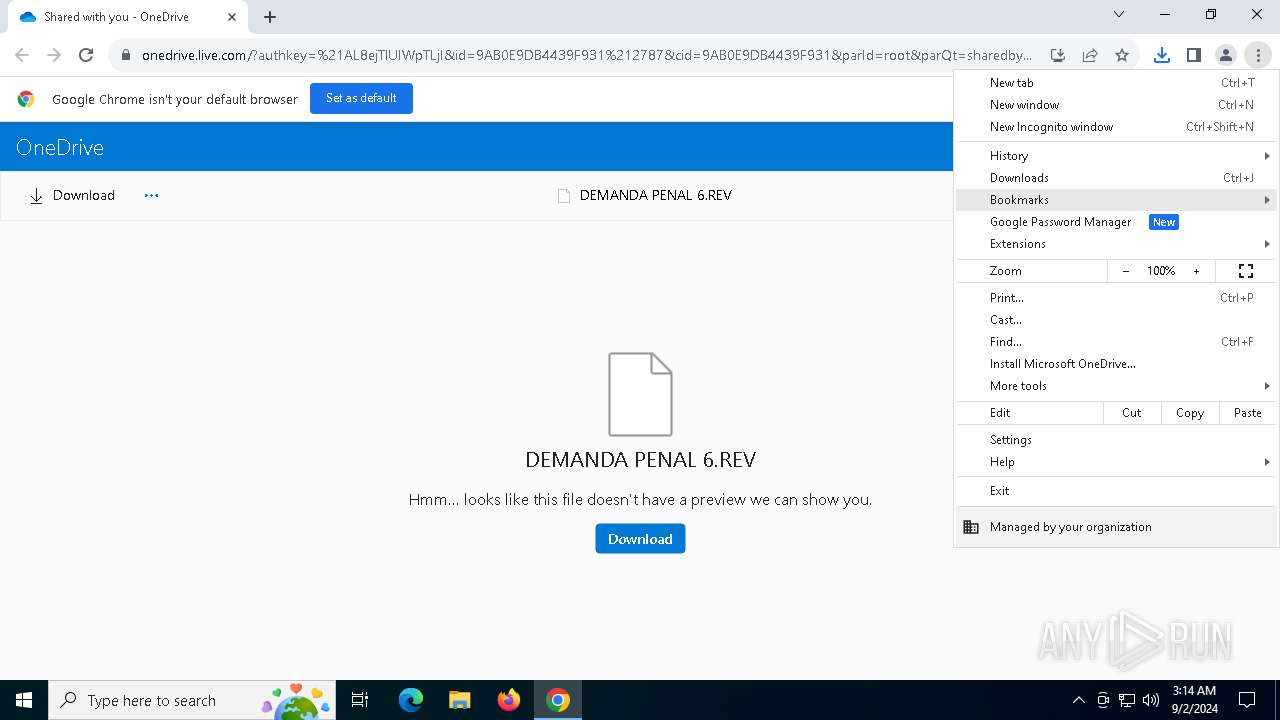The height and width of the screenshot is (720, 1280).
Task: Expand the Bookmarks submenu
Action: click(x=1116, y=200)
